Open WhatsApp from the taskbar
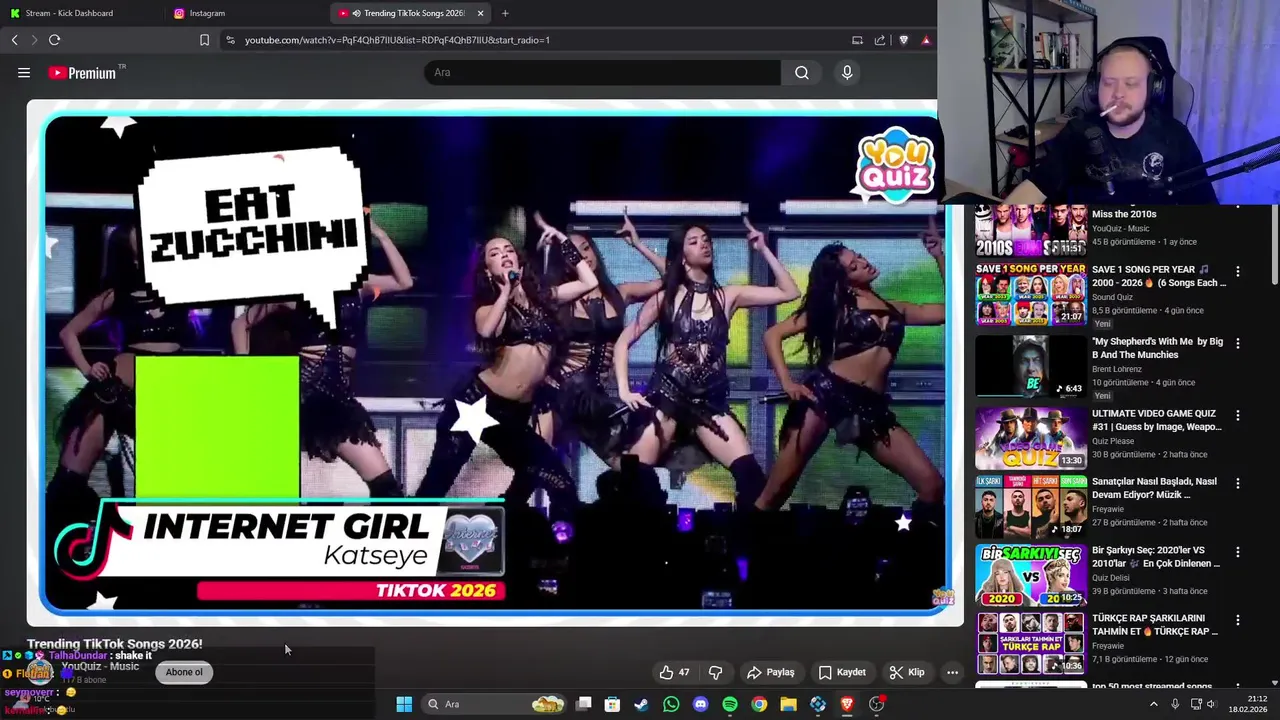 (x=671, y=704)
